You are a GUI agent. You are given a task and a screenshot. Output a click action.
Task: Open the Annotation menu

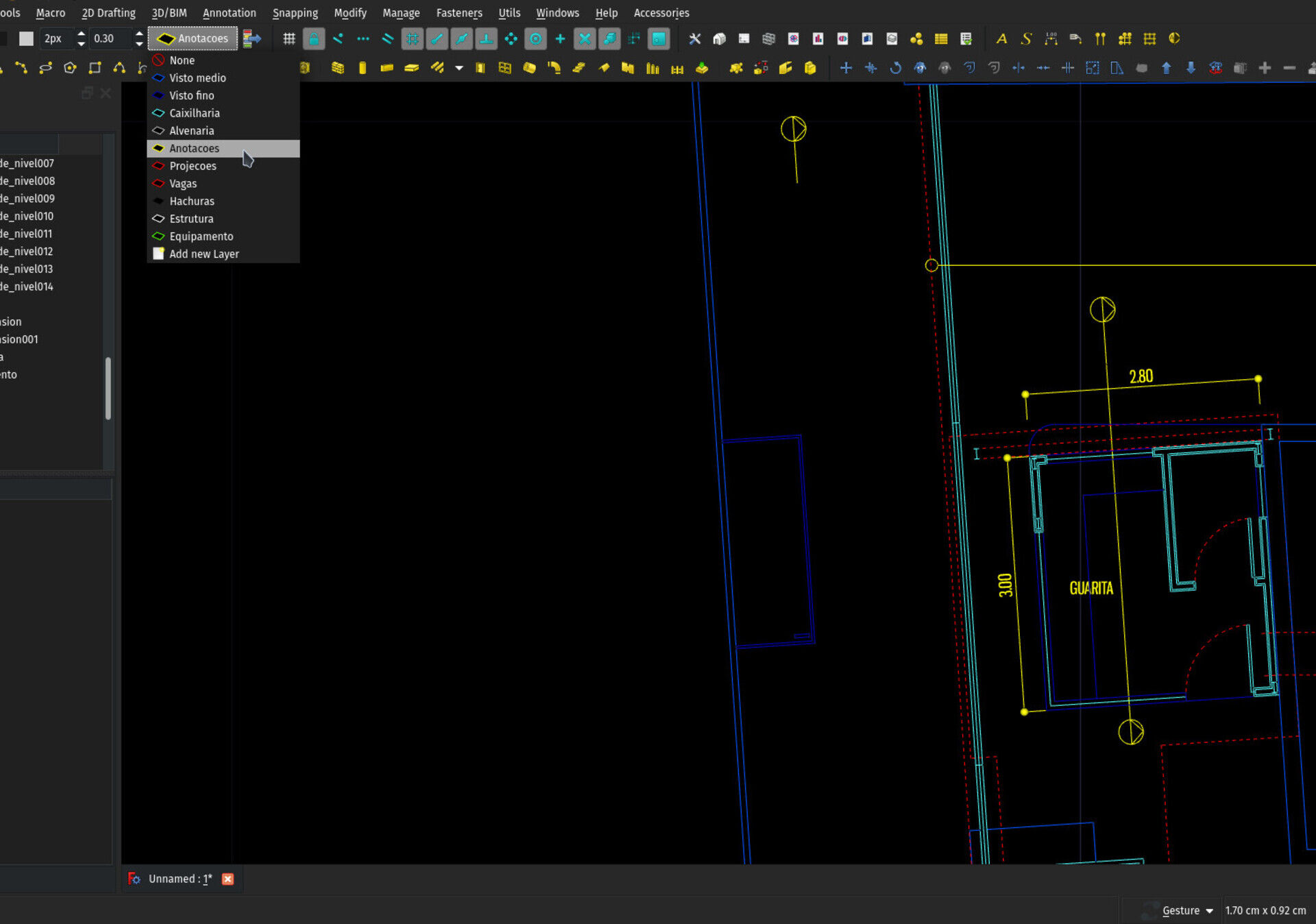[230, 13]
